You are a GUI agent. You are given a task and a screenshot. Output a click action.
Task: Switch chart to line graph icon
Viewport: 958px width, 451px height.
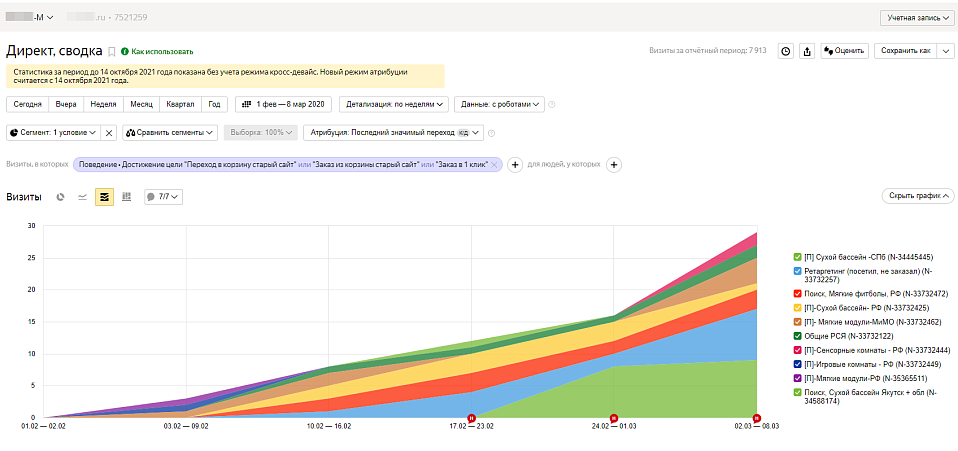(x=82, y=197)
